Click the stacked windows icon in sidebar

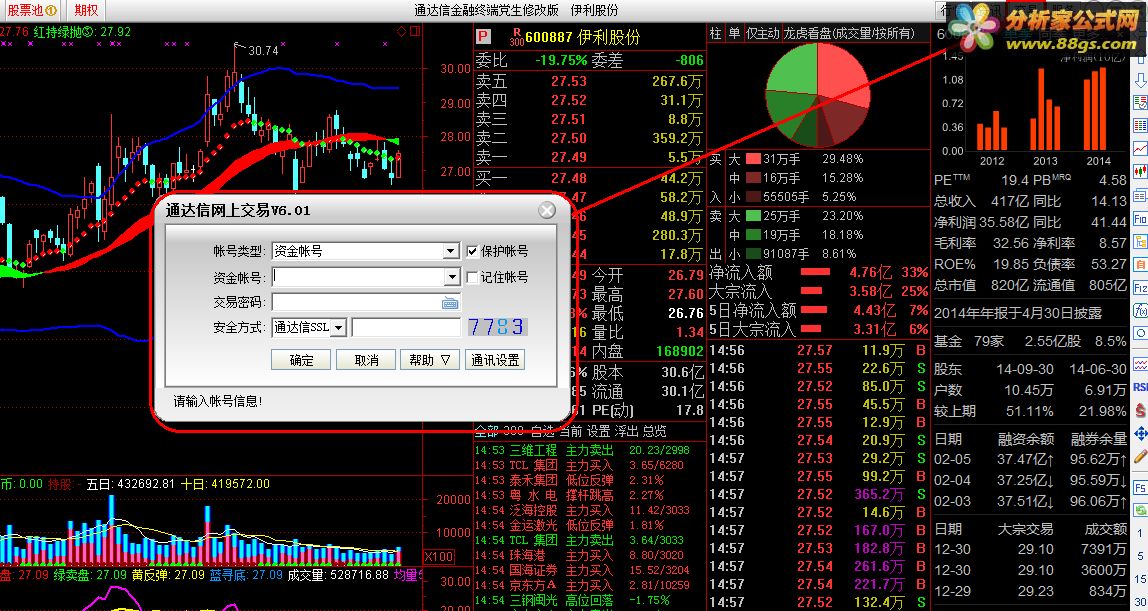point(1141,195)
